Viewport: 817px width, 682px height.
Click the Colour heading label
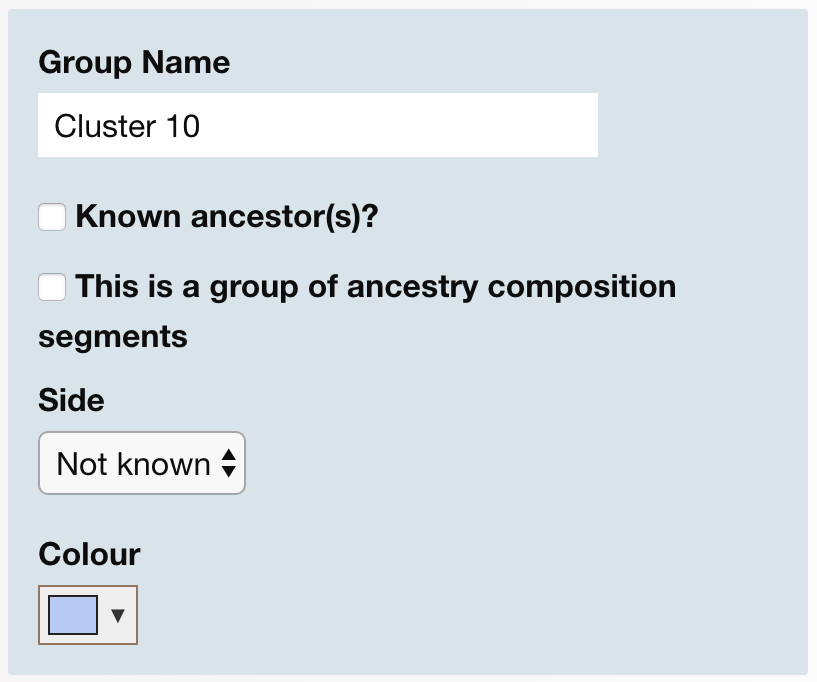pyautogui.click(x=89, y=554)
